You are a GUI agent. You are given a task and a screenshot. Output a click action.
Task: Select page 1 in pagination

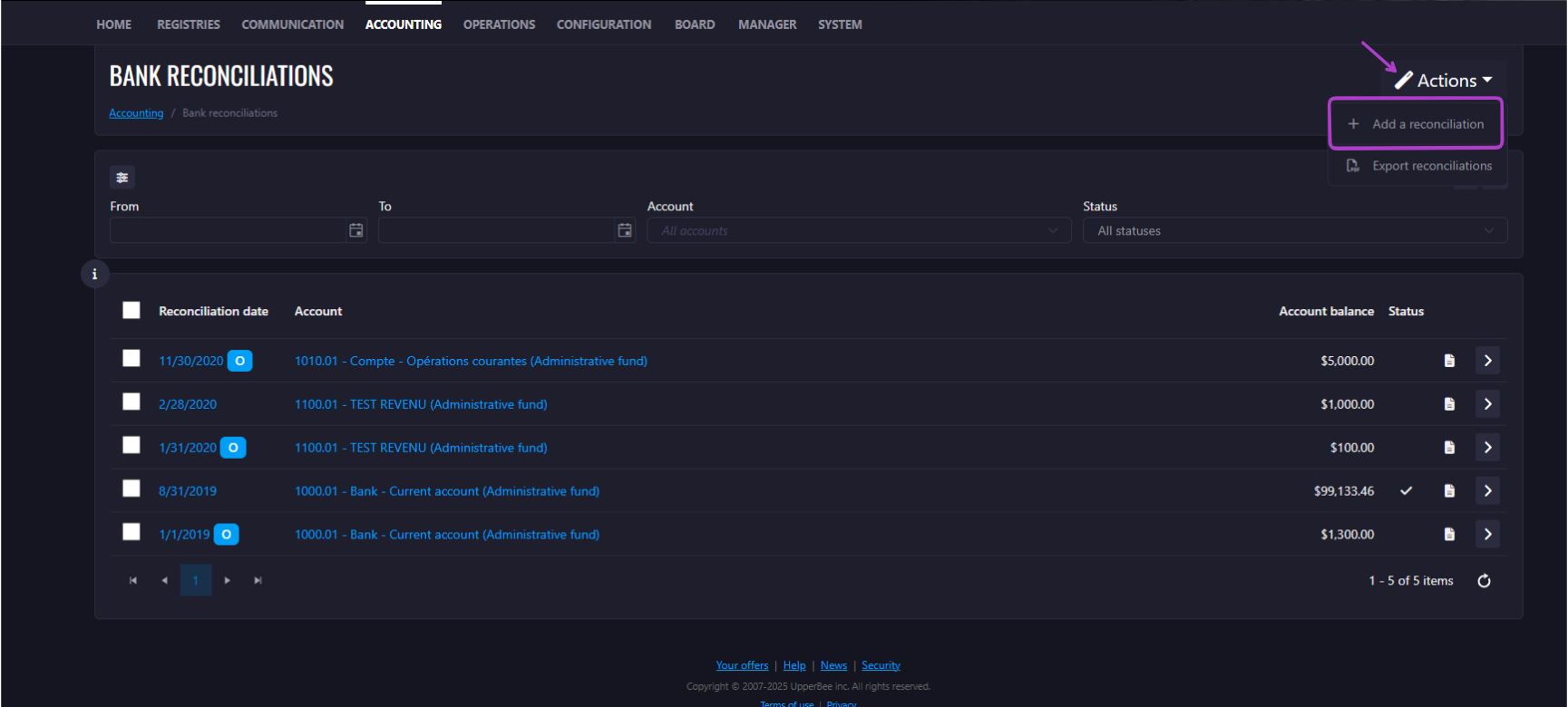coord(196,580)
